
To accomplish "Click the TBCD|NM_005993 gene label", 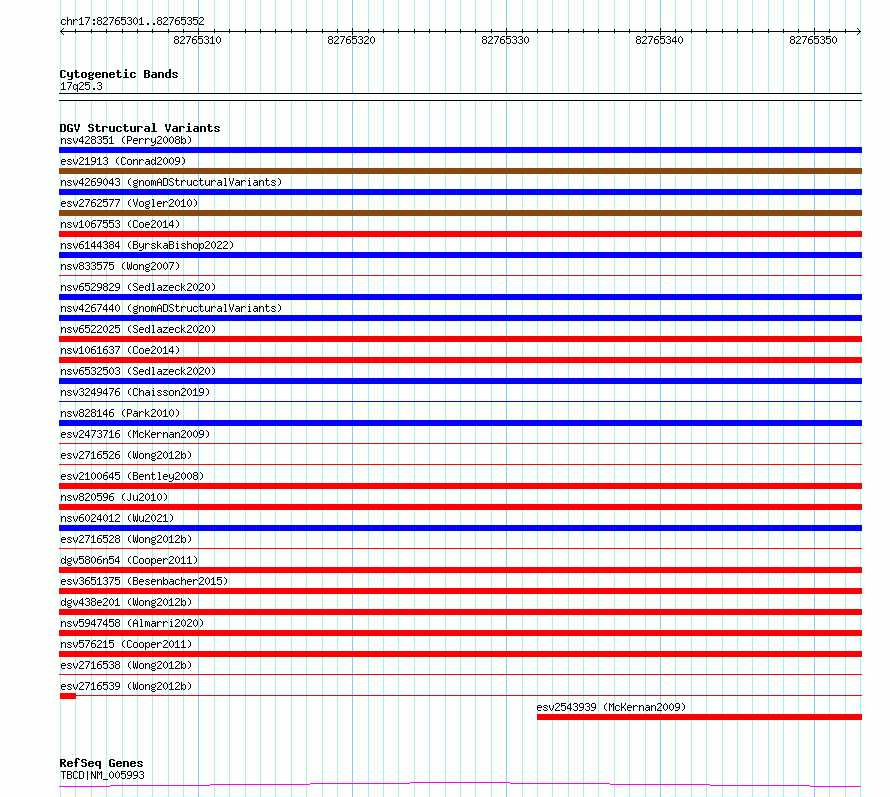I will [x=102, y=775].
